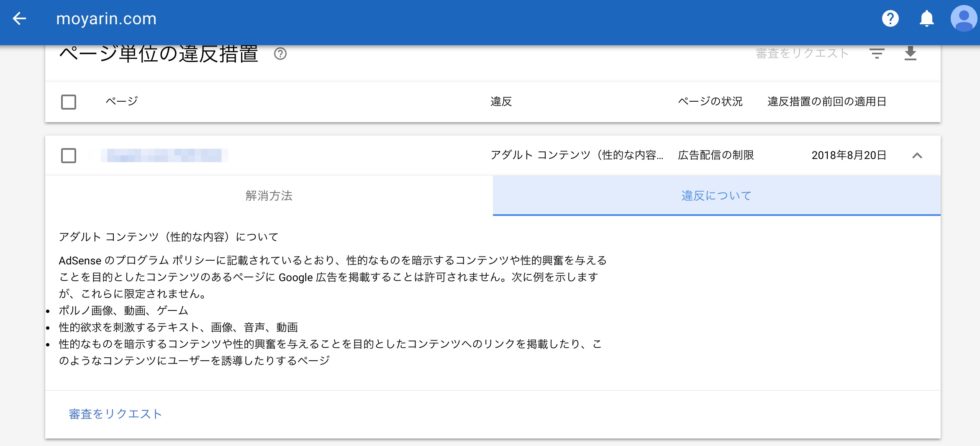The image size is (980, 446).
Task: Open the blurred page URL in the row
Action: click(x=165, y=155)
